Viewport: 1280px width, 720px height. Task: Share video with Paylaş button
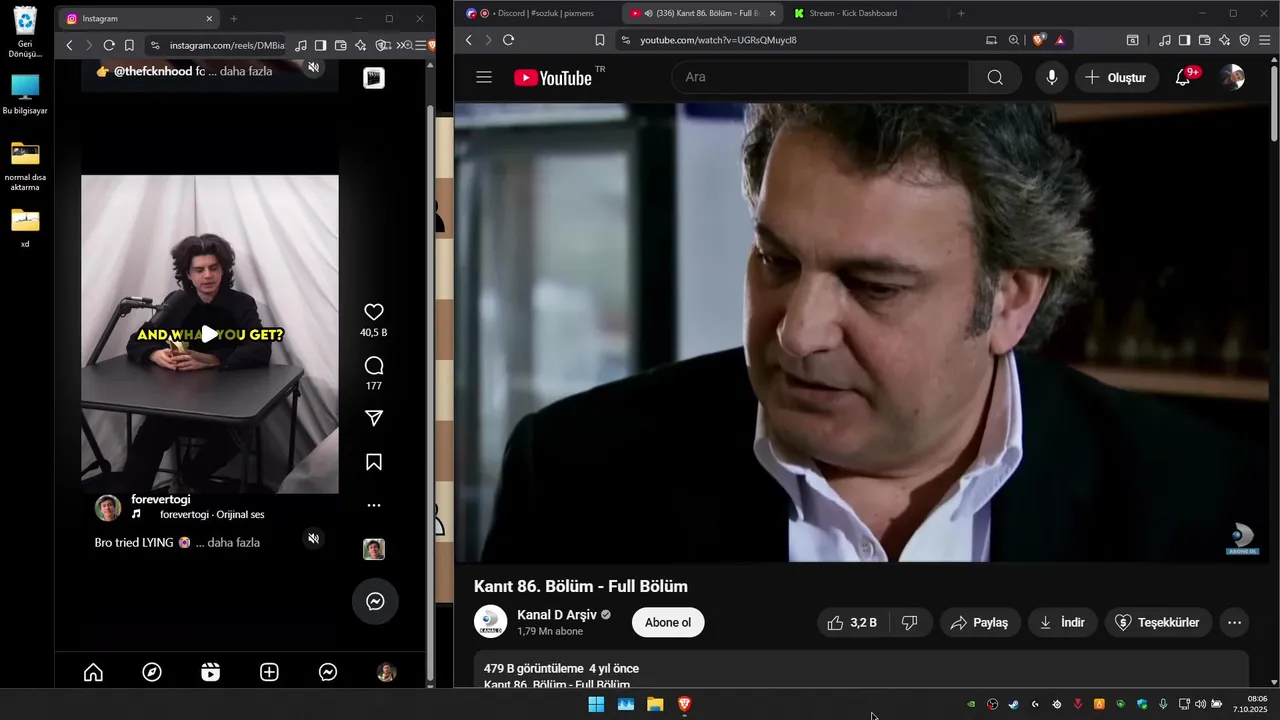pos(979,622)
